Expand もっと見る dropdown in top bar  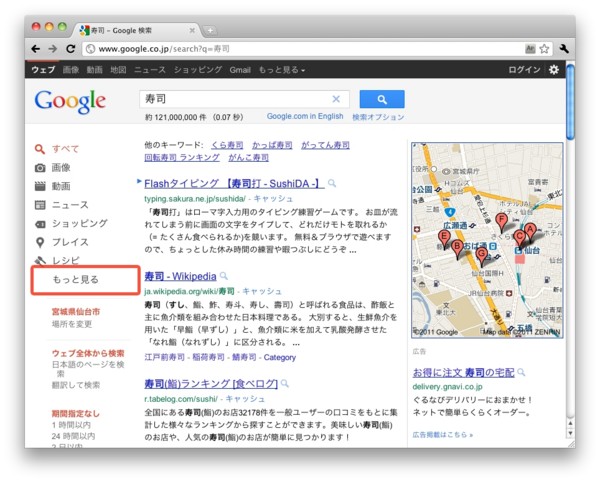(282, 70)
